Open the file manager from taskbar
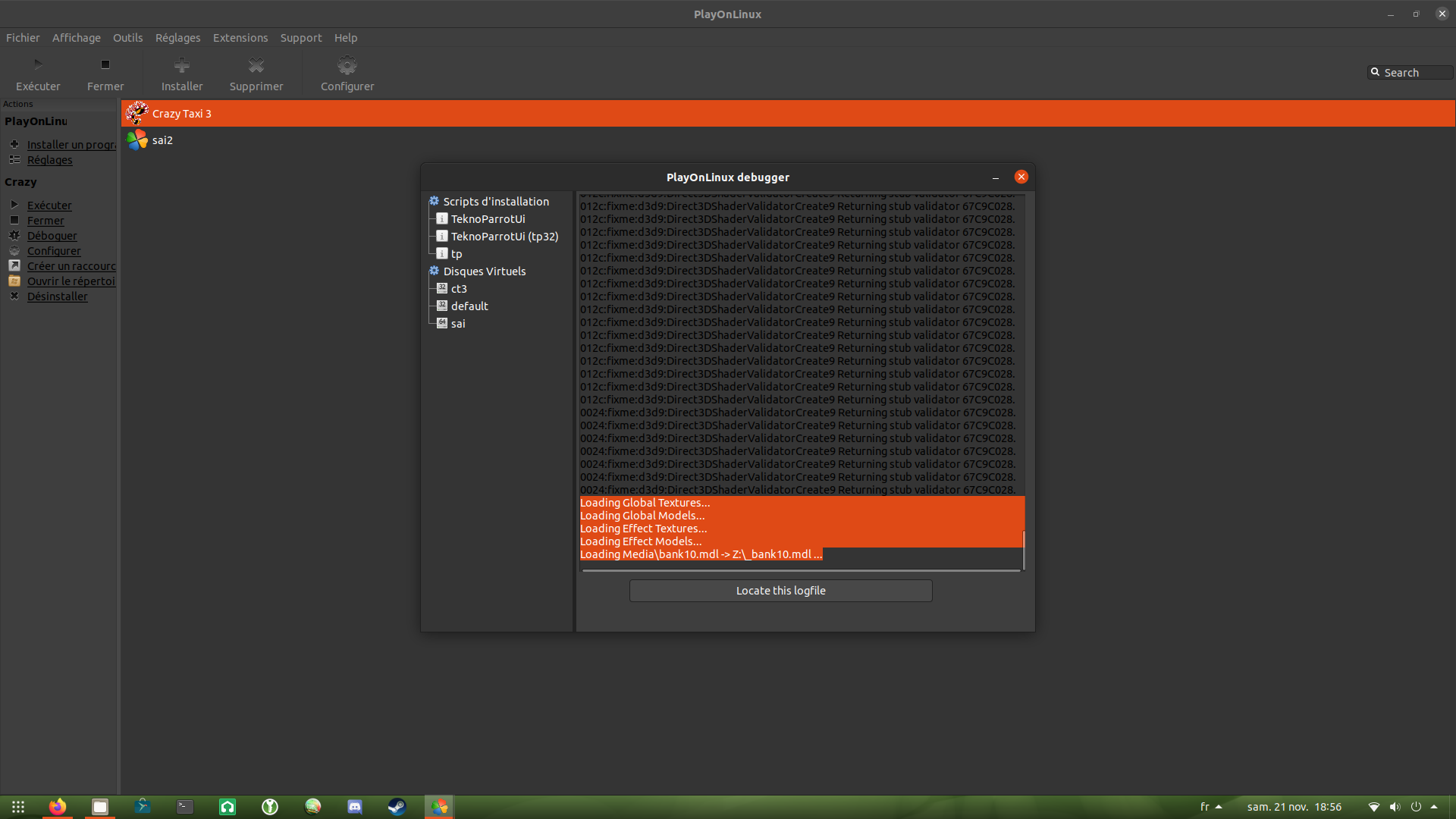This screenshot has width=1456, height=819. click(100, 807)
